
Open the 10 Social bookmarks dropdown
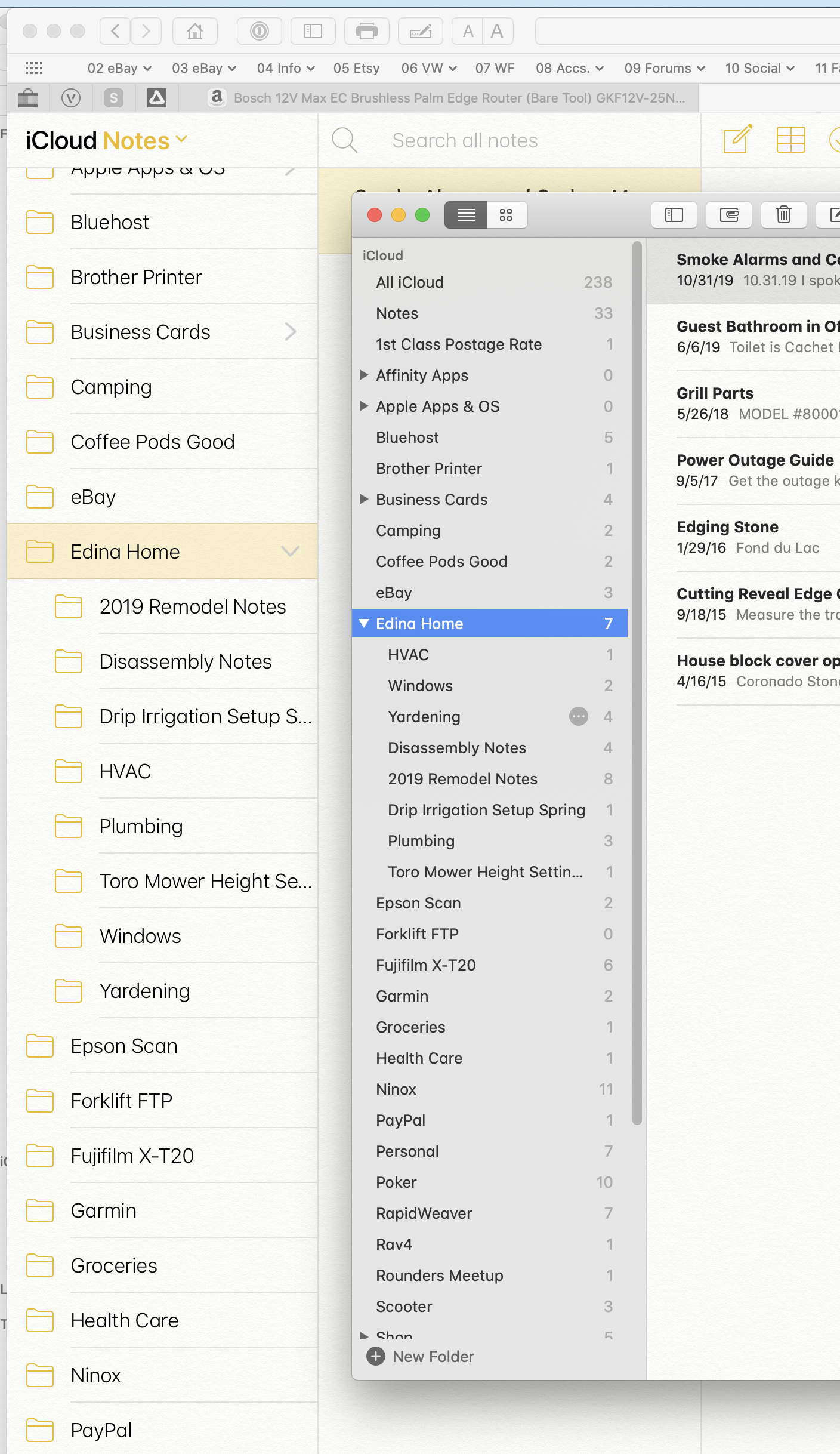pos(759,68)
